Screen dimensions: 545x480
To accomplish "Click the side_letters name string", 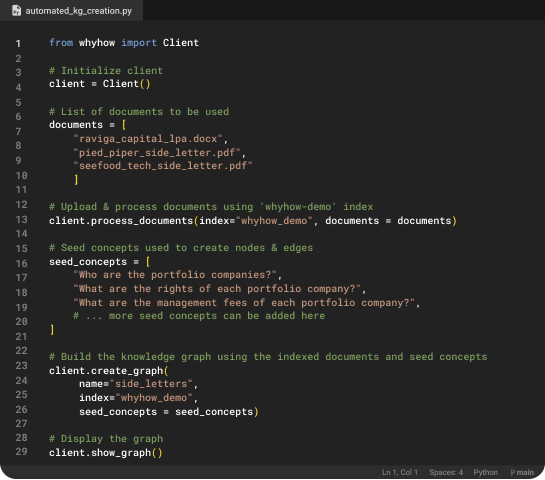I will coord(151,384).
